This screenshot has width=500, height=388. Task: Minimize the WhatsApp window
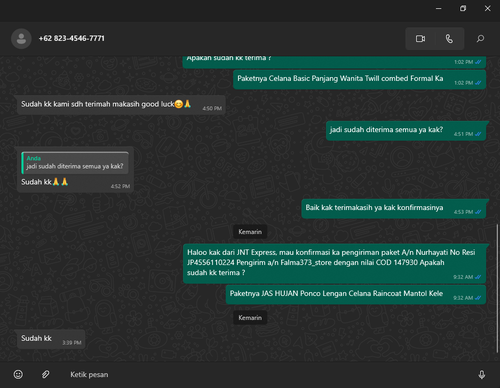tap(439, 8)
